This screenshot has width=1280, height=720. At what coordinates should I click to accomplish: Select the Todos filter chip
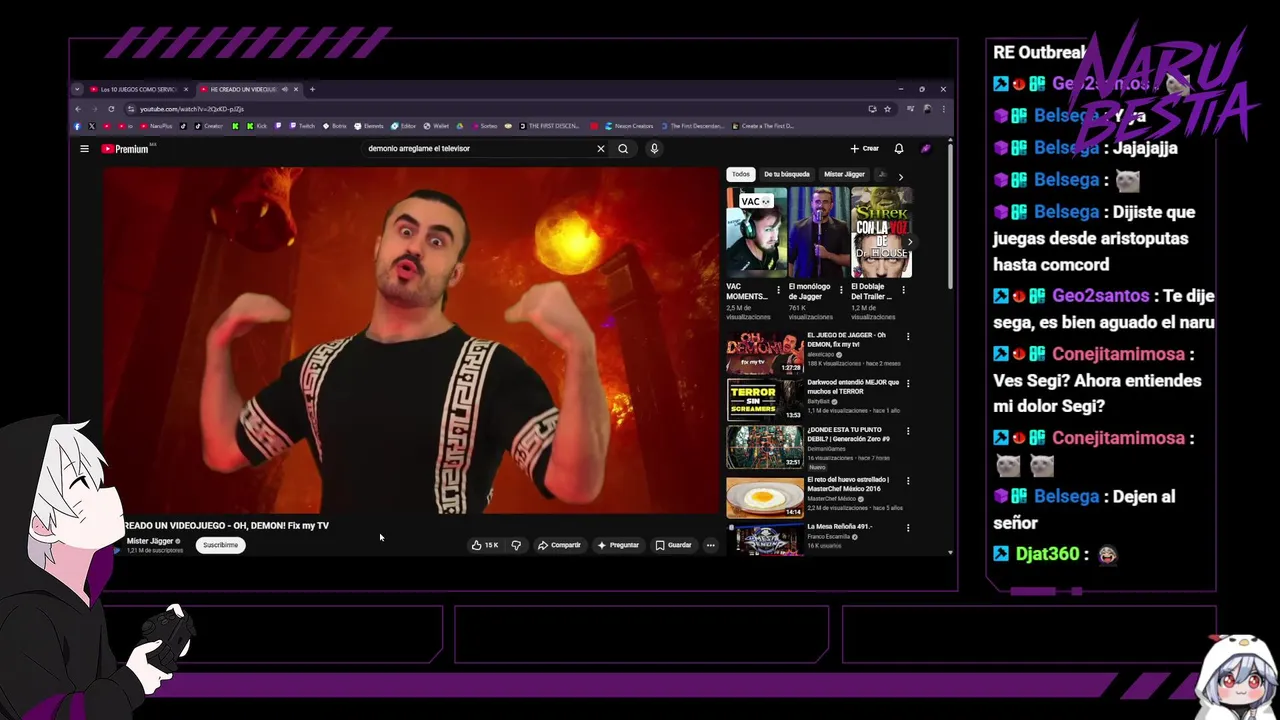[740, 174]
